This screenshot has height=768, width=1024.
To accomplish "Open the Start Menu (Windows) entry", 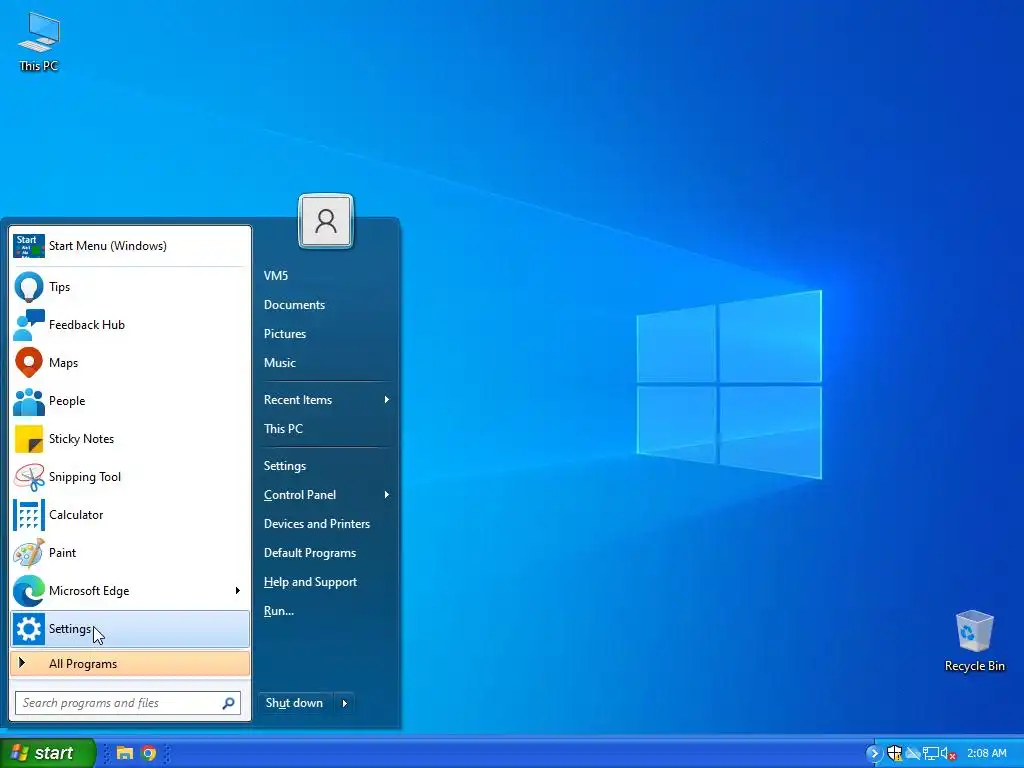I will tap(130, 246).
